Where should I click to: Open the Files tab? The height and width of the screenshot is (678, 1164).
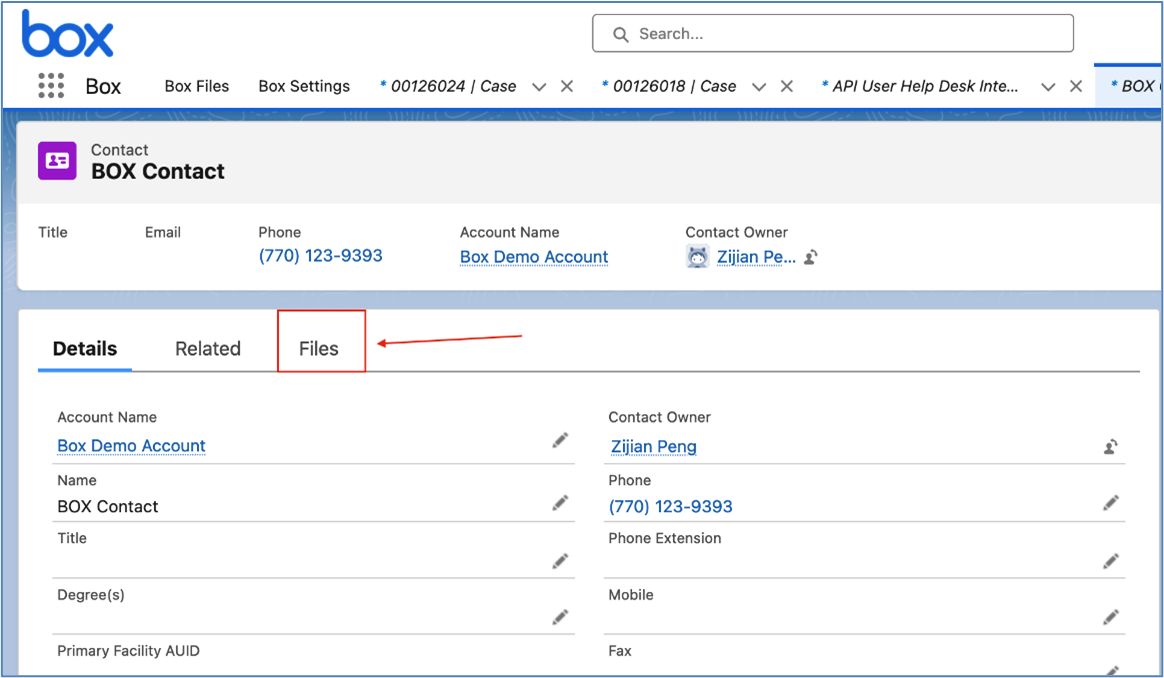318,348
